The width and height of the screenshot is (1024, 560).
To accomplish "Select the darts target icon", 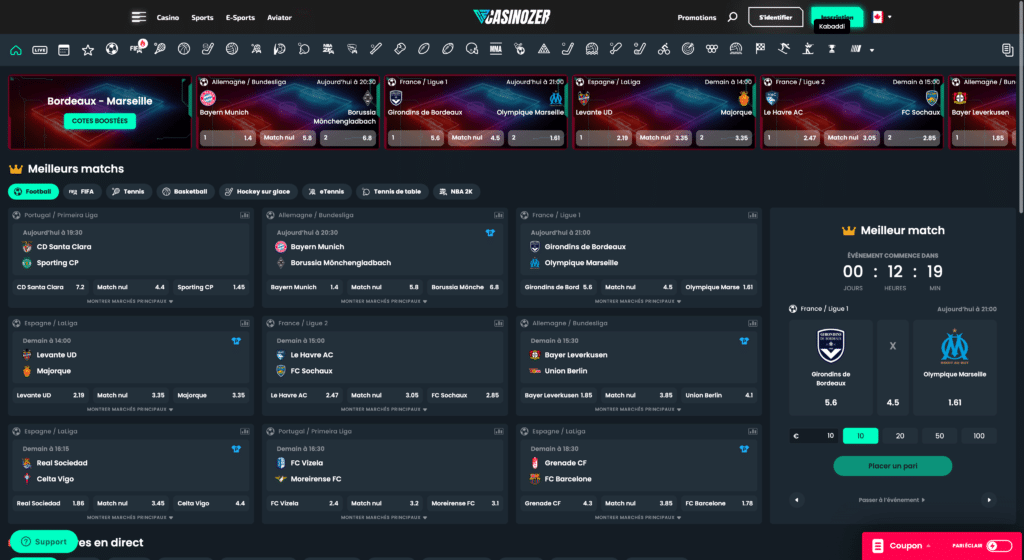I will [688, 49].
